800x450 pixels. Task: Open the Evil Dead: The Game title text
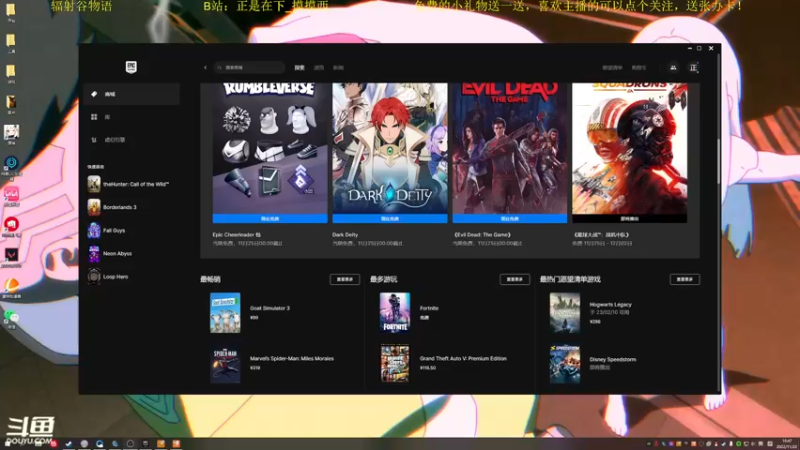pos(482,235)
